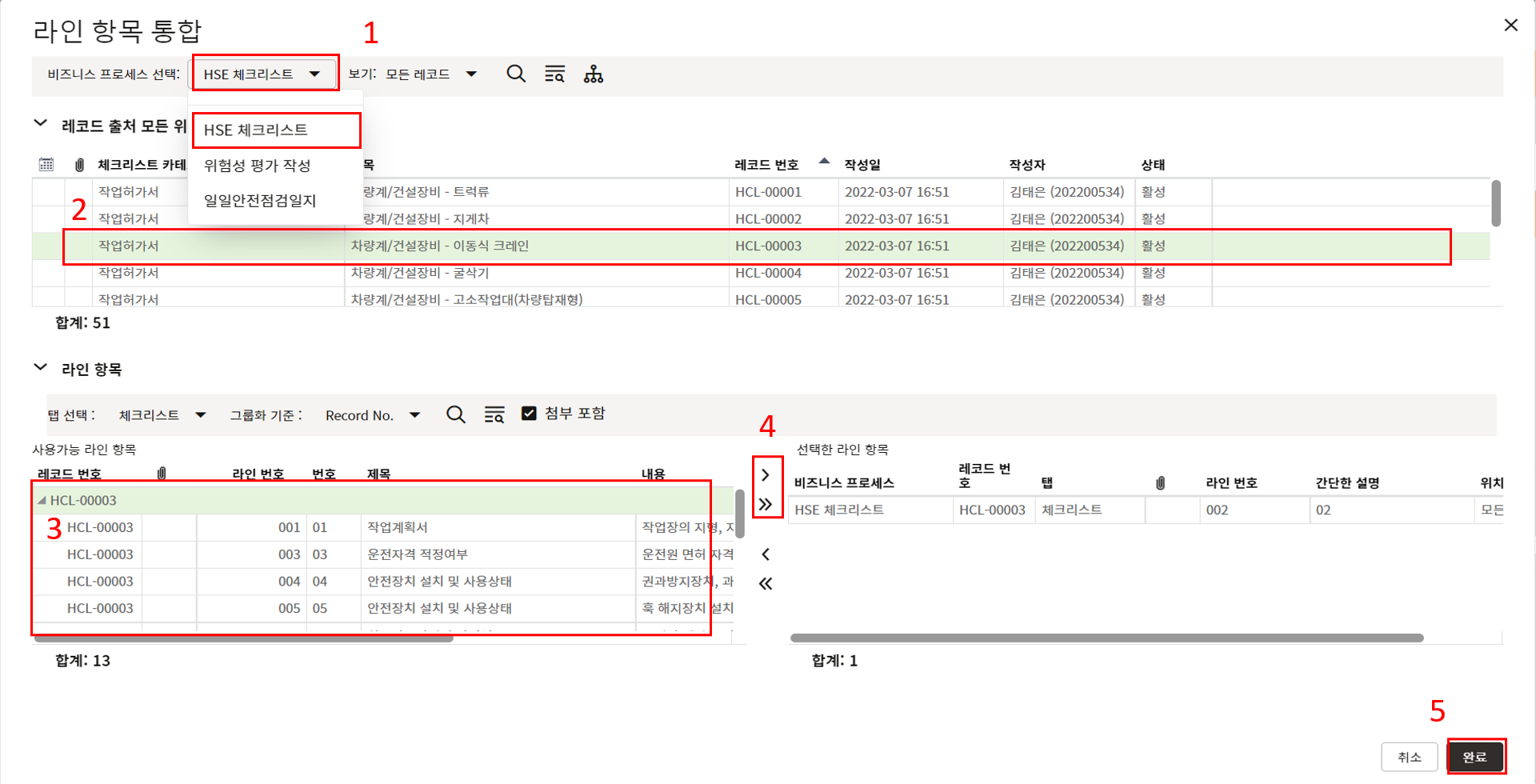Click the search magnifier in line items toolbar
1536x784 pixels.
pos(455,414)
